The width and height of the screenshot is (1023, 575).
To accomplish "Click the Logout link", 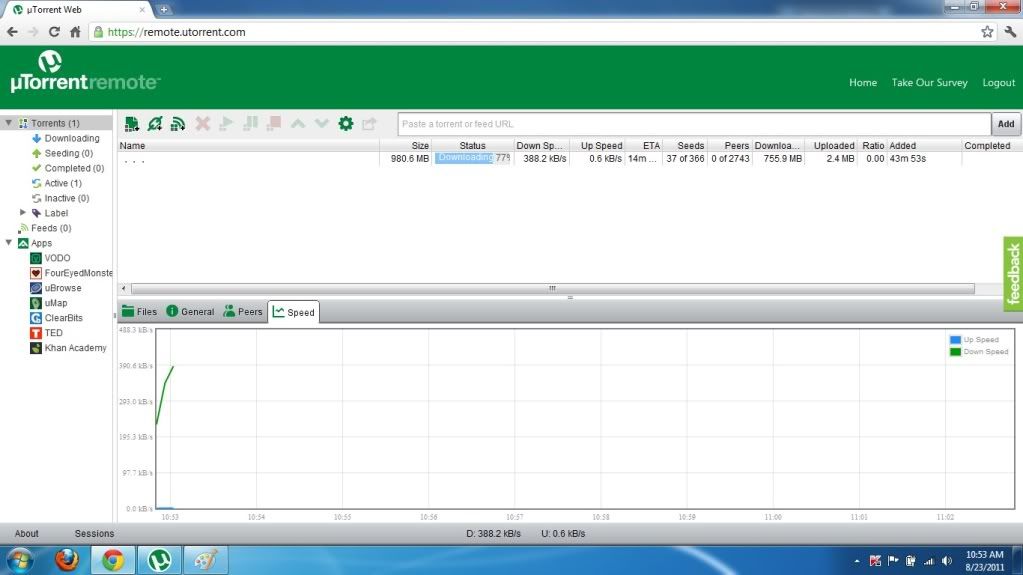I will 998,82.
